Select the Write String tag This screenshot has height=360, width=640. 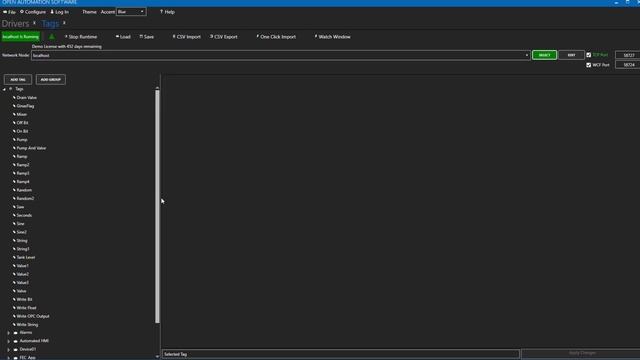(27, 325)
